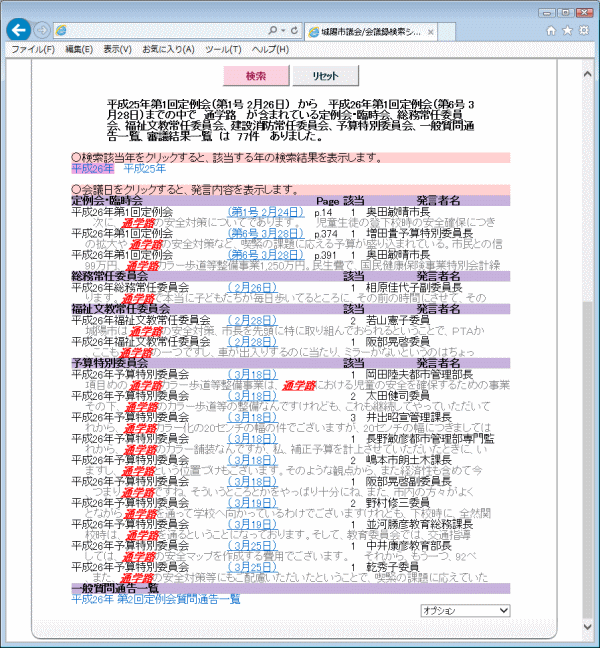Click the browser forward arrow button
The width and height of the screenshot is (600, 648).
[x=41, y=30]
